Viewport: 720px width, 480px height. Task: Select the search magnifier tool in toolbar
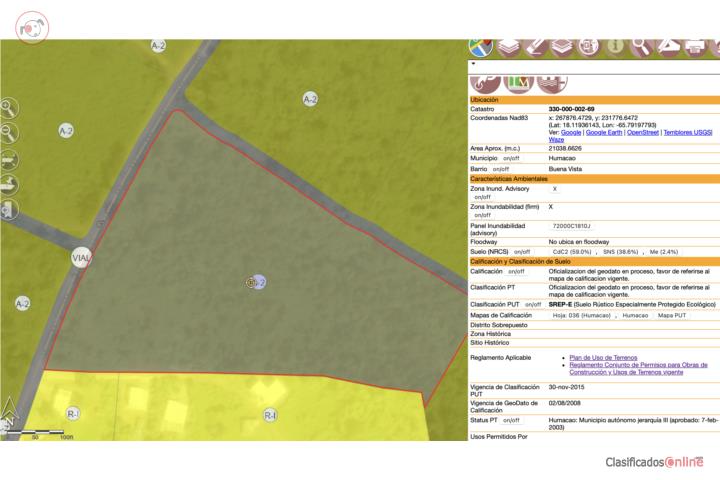[641, 47]
